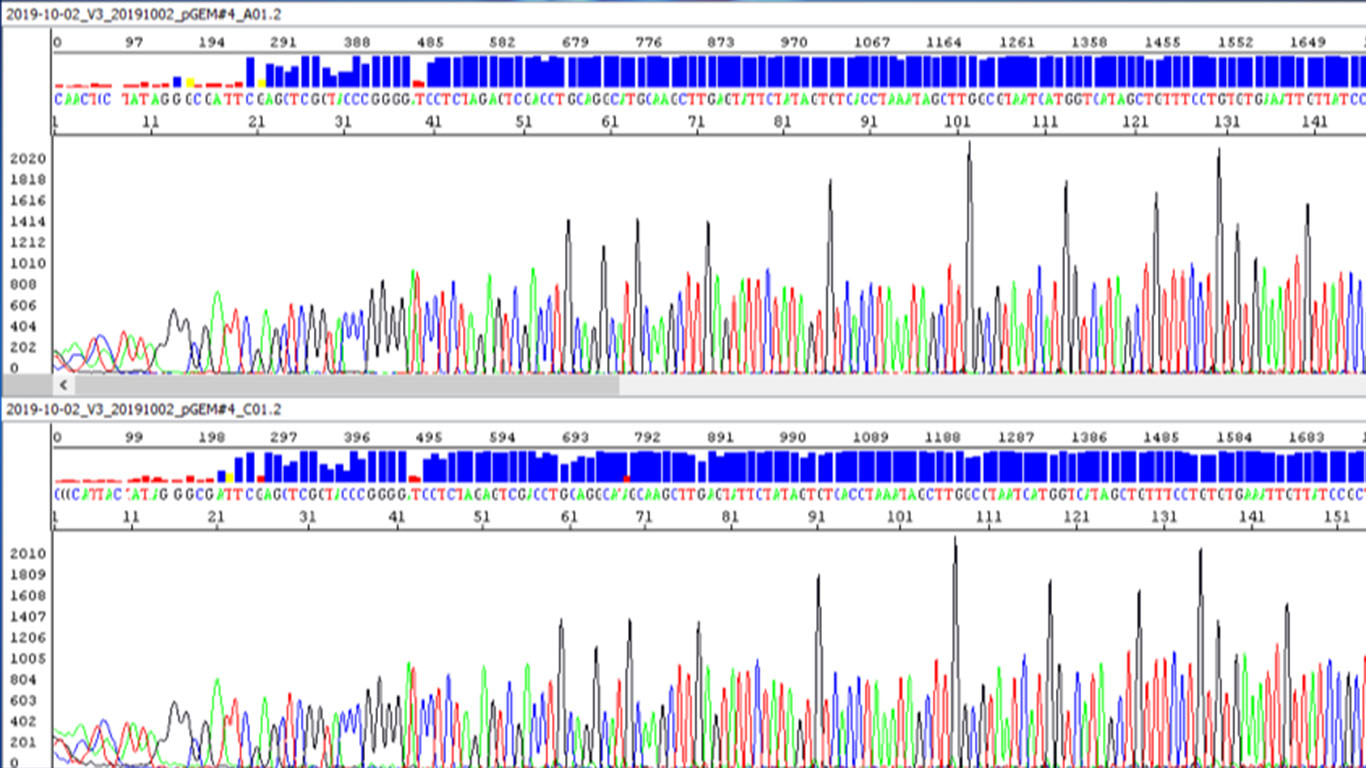Select the pGEM#4_C01.2 trace title
This screenshot has width=1366, height=768.
[144, 410]
